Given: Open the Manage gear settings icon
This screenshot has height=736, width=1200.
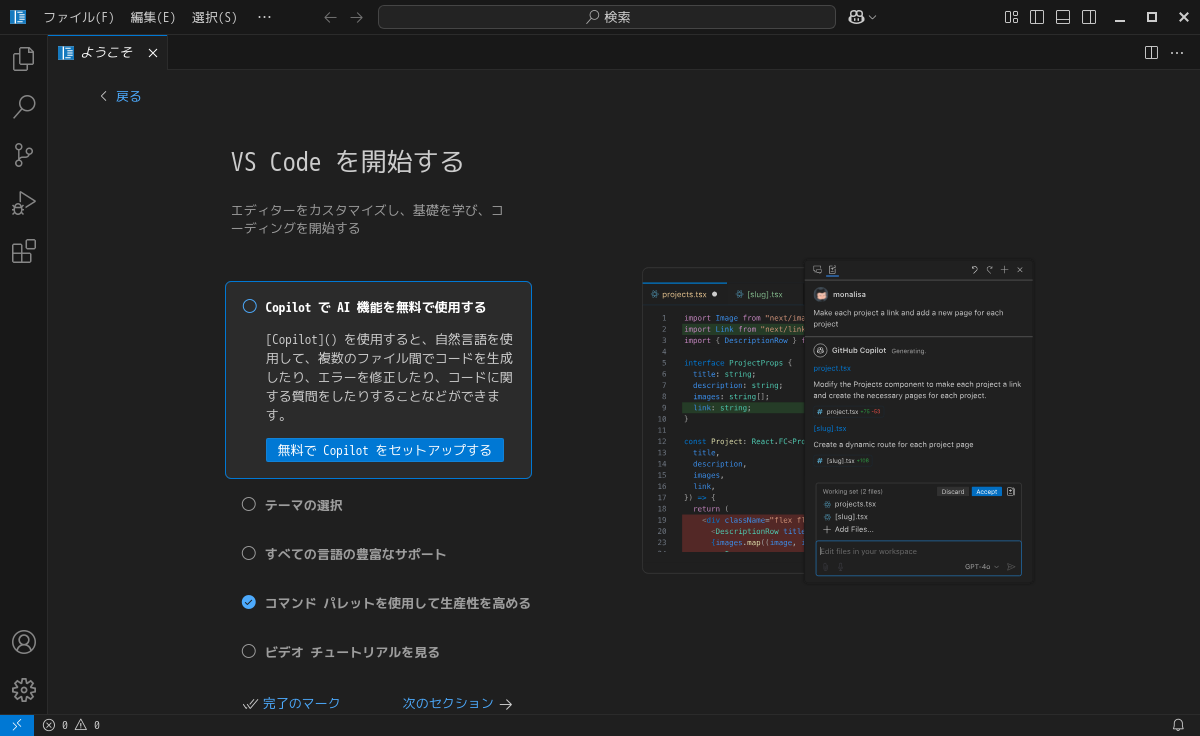Looking at the screenshot, I should tap(24, 690).
